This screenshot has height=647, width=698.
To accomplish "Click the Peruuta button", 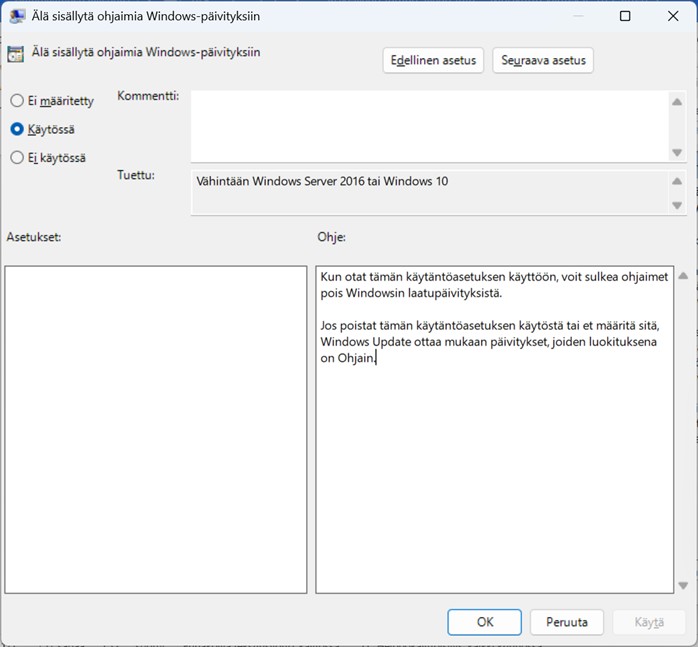I will coord(567,622).
